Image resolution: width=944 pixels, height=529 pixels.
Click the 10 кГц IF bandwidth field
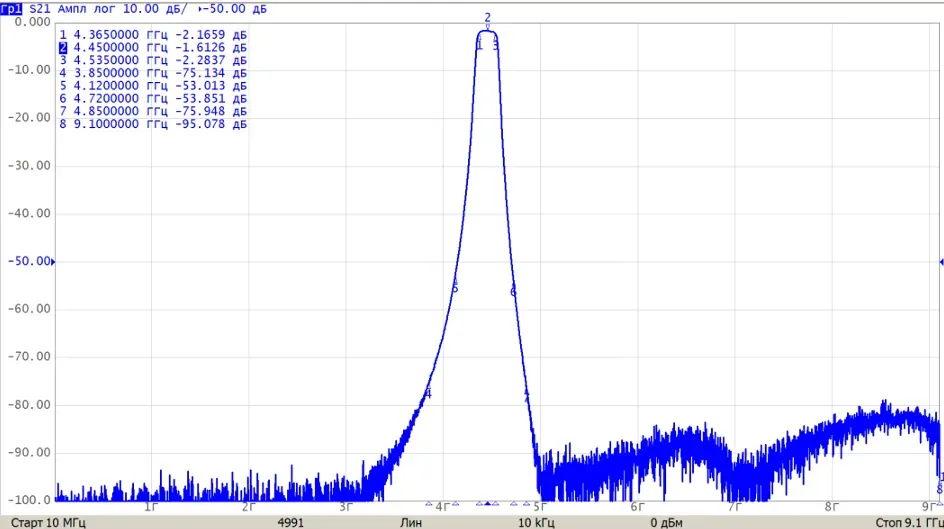[x=536, y=522]
